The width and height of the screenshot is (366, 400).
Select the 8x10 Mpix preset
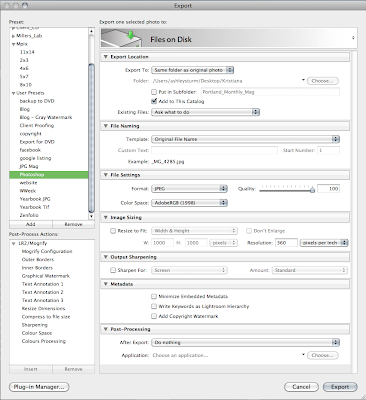[26, 85]
